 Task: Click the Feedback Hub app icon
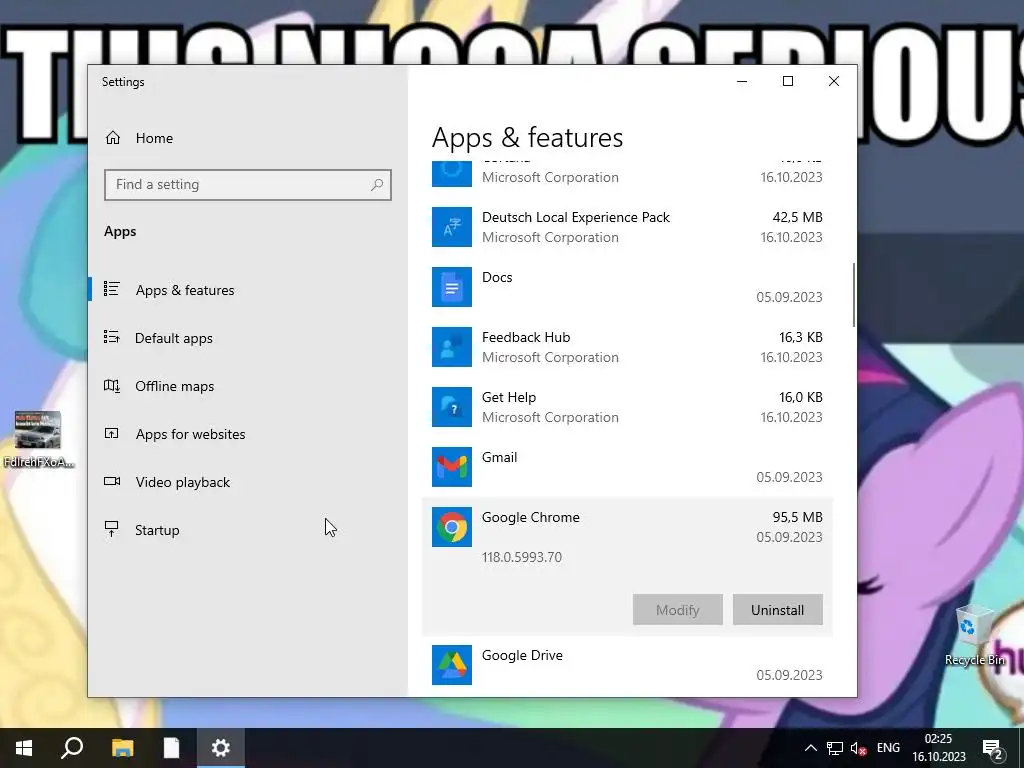452,347
